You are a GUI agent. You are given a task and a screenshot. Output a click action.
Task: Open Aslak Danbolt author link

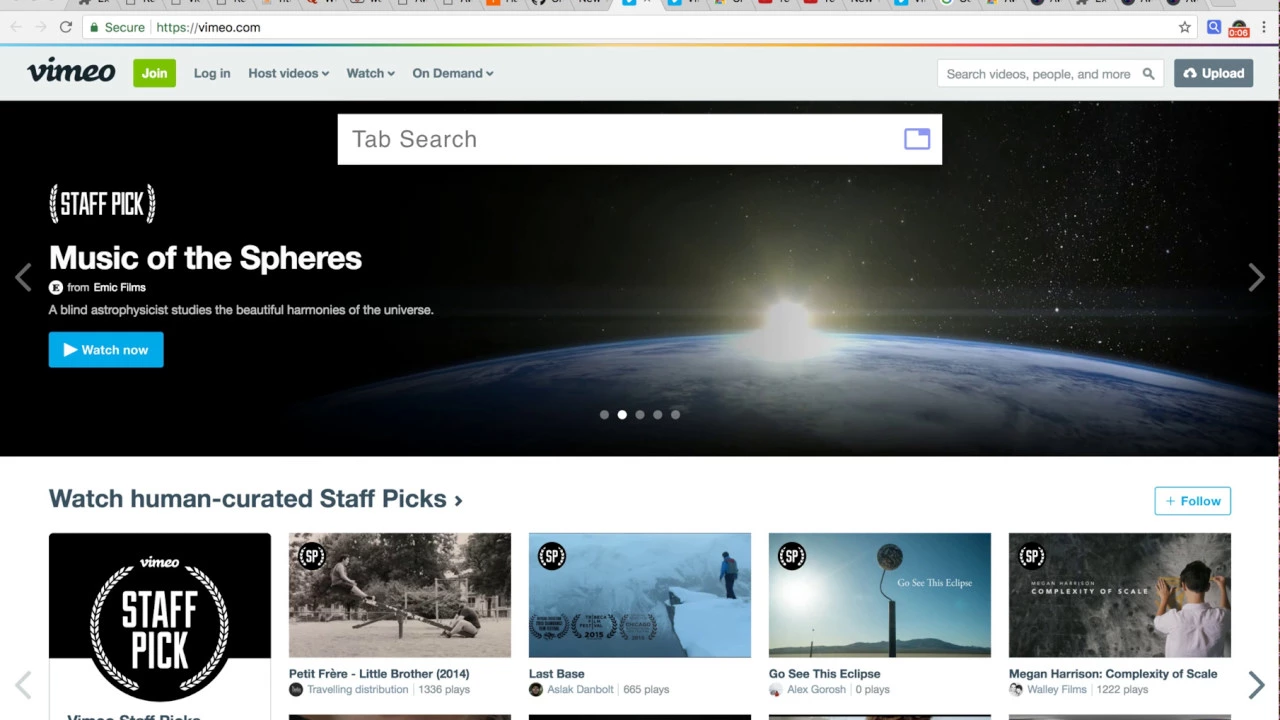pos(581,690)
